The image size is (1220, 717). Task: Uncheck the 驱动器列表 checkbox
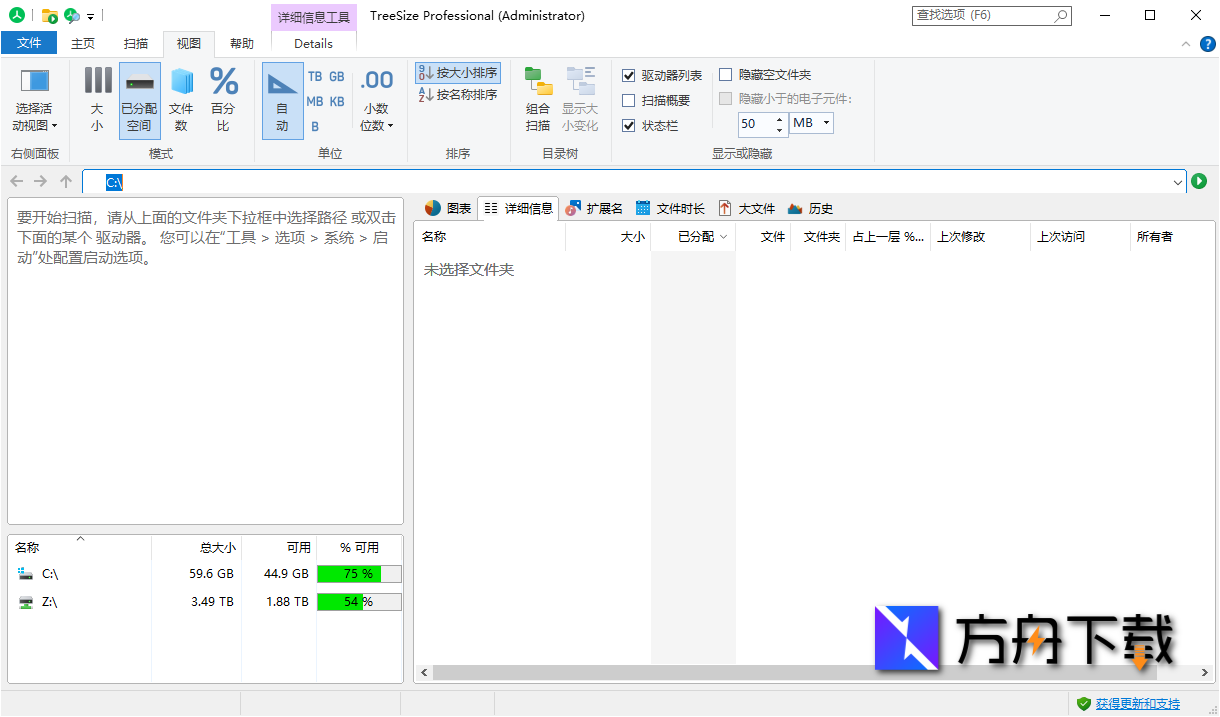point(629,75)
